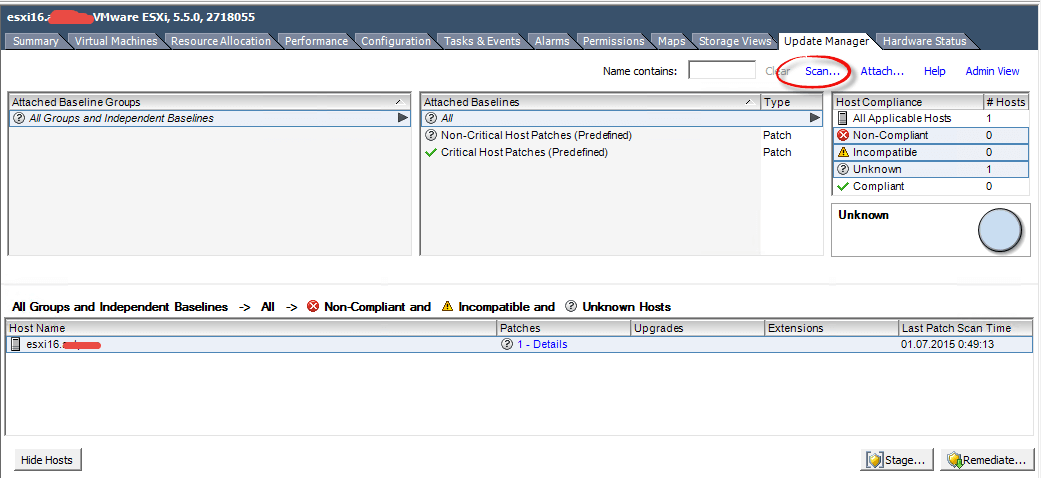Open the Hardware Status tab
The height and width of the screenshot is (478, 1041).
pos(924,41)
